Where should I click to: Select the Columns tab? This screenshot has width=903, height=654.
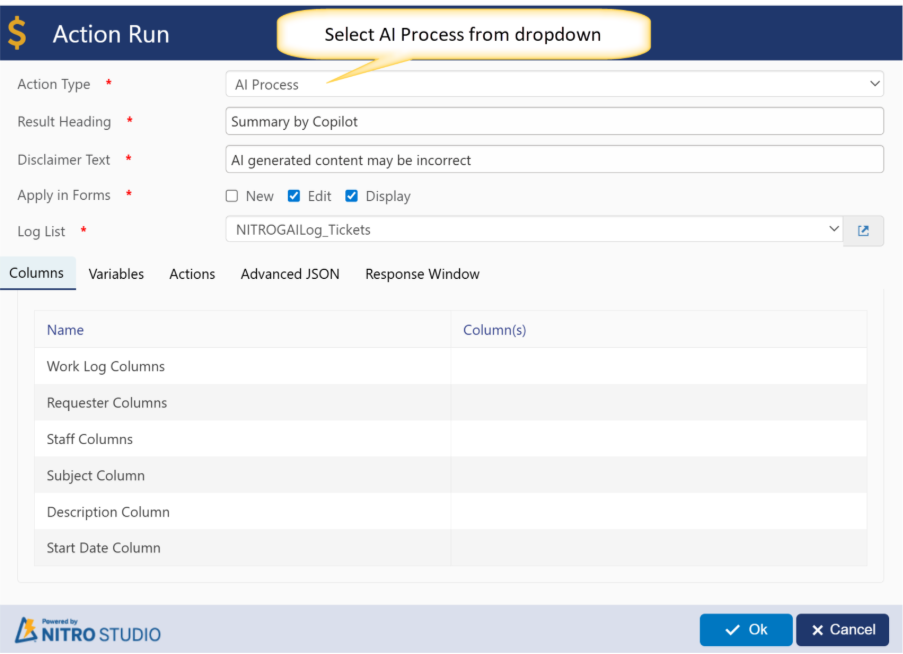[x=37, y=273]
